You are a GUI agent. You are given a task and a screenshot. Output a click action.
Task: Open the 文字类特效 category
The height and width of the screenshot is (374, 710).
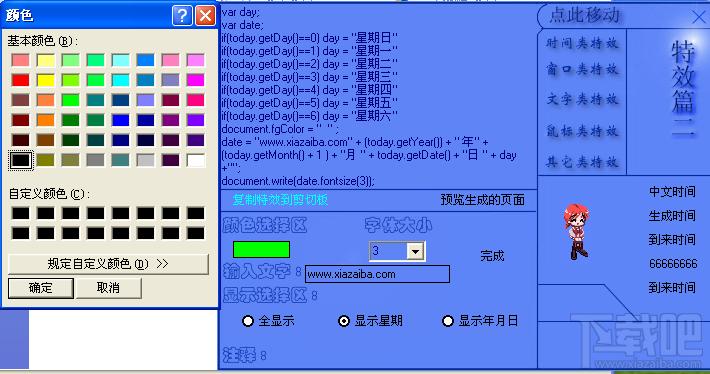582,99
